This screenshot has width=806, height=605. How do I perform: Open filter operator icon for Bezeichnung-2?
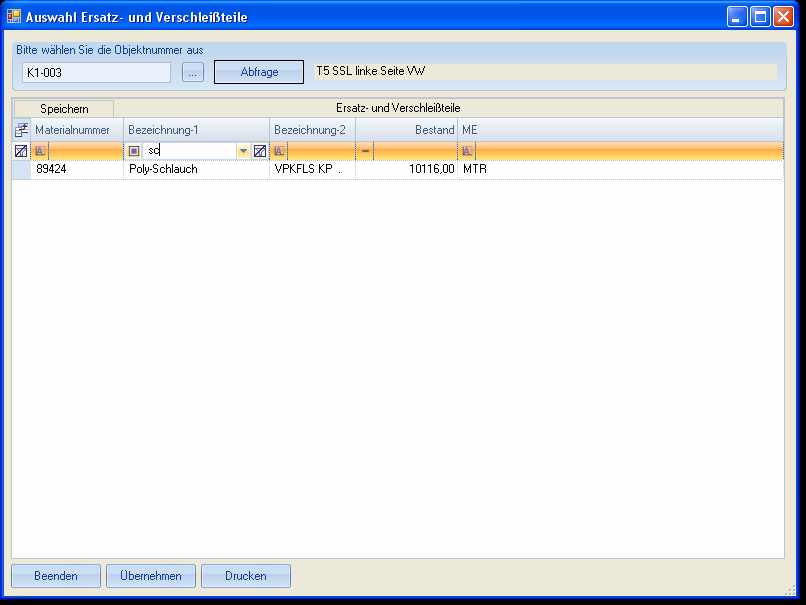coord(279,151)
